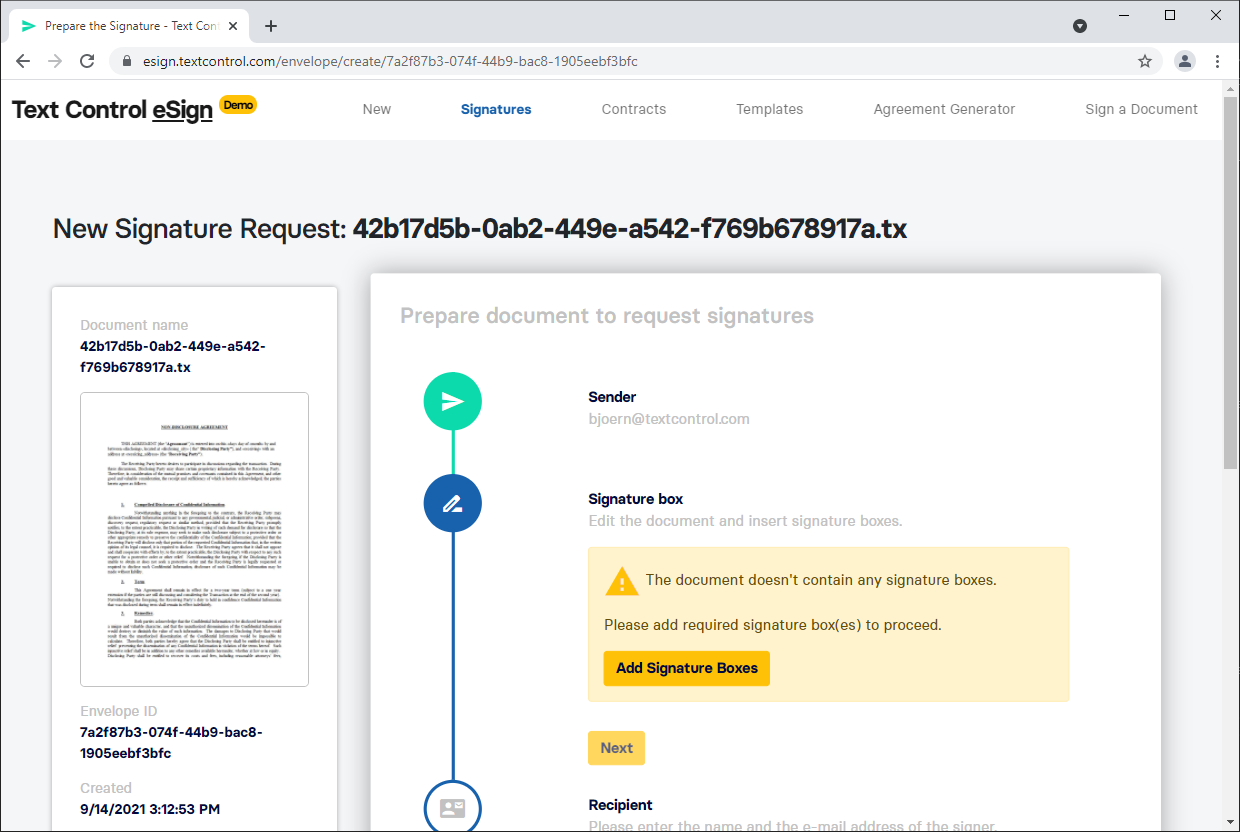This screenshot has height=832, width=1240.
Task: Click the 'doesn't contain any signature boxes' warning
Action: coord(821,580)
